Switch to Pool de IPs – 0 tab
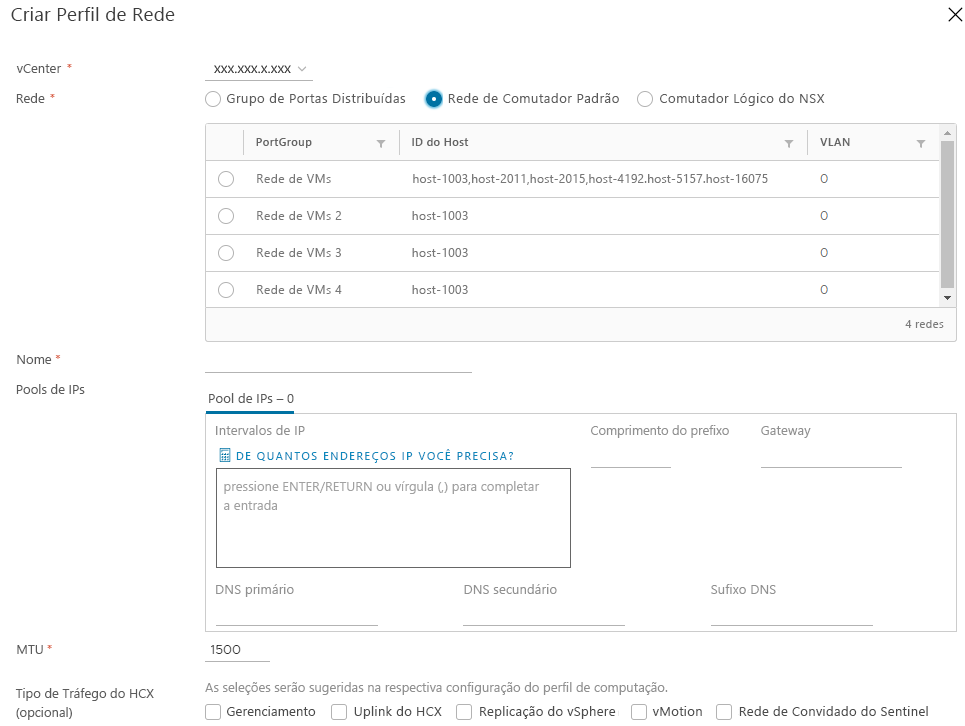This screenshot has width=965, height=726. (x=250, y=399)
